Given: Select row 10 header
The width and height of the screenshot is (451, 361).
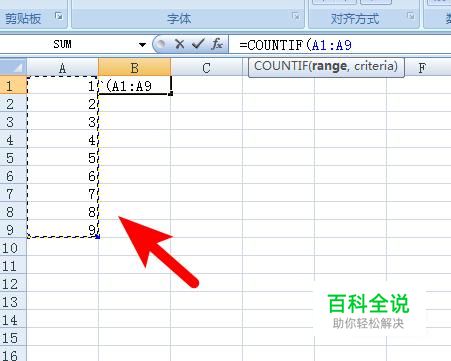Looking at the screenshot, I should point(13,248).
